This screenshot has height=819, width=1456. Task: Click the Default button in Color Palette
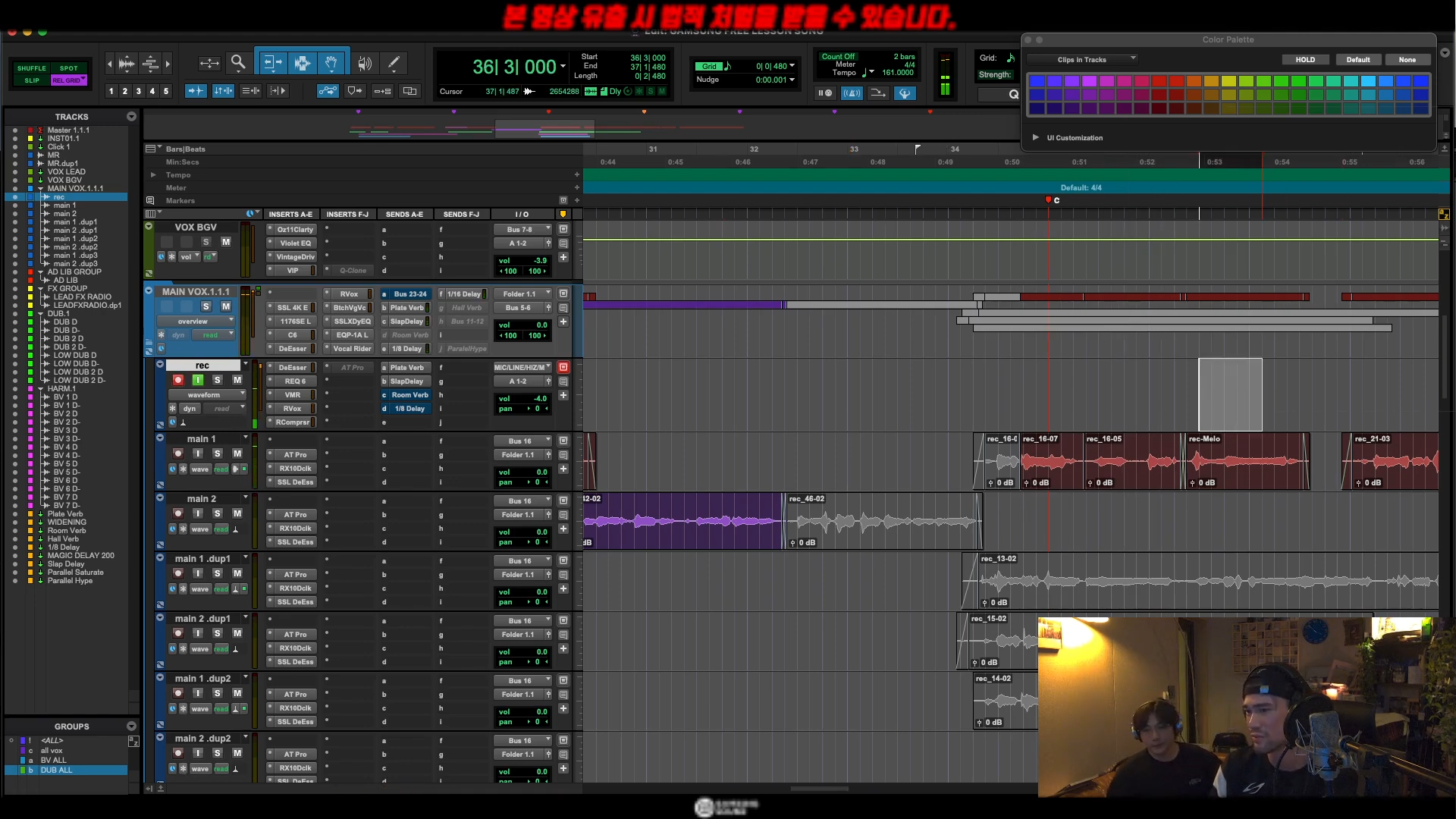pyautogui.click(x=1357, y=60)
